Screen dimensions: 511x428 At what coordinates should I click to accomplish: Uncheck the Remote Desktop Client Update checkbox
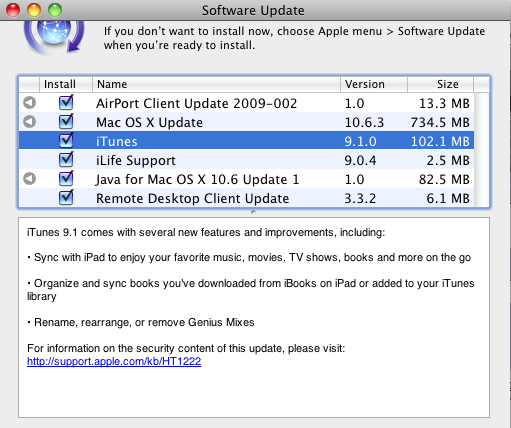66,197
